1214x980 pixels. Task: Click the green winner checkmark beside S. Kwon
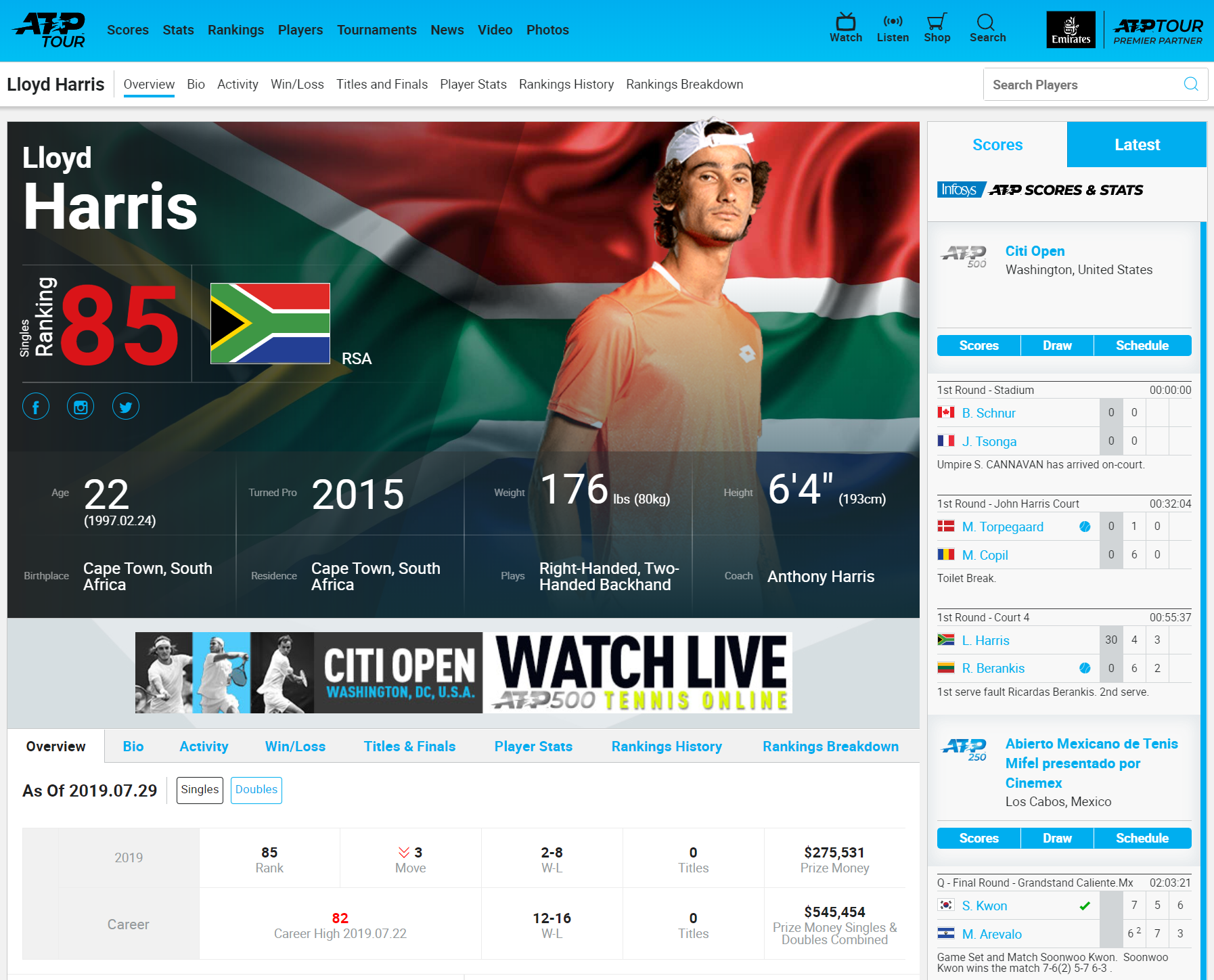click(1085, 906)
